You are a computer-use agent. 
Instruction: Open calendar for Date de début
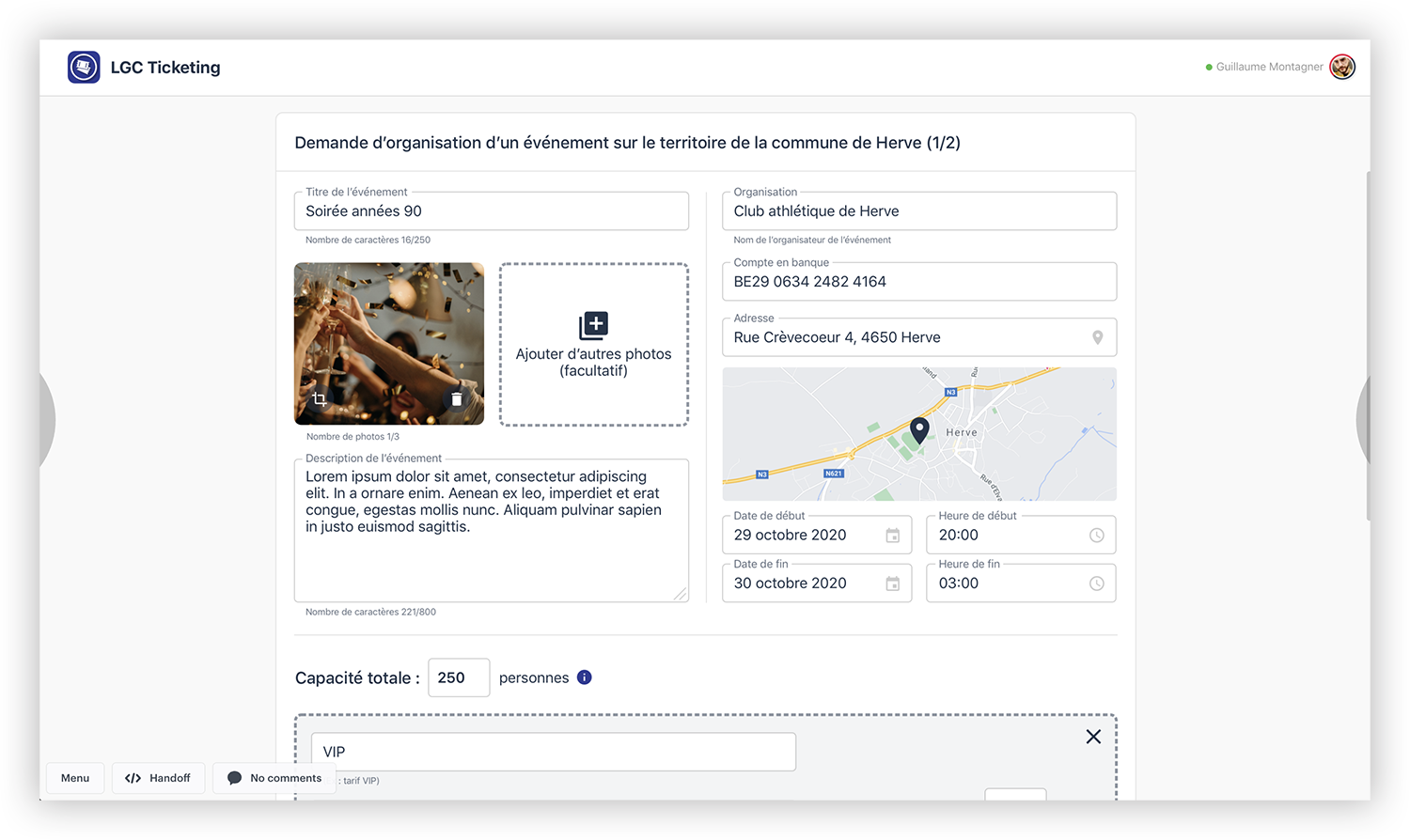[x=892, y=536]
